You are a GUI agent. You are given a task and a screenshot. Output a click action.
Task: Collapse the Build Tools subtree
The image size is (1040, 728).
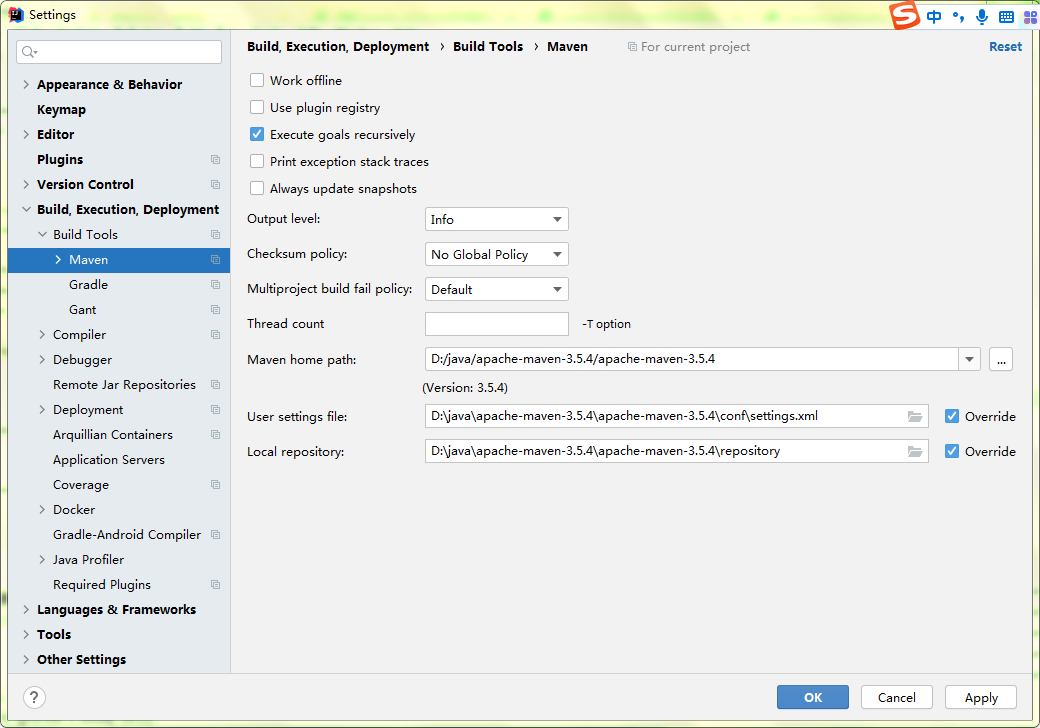pos(42,235)
